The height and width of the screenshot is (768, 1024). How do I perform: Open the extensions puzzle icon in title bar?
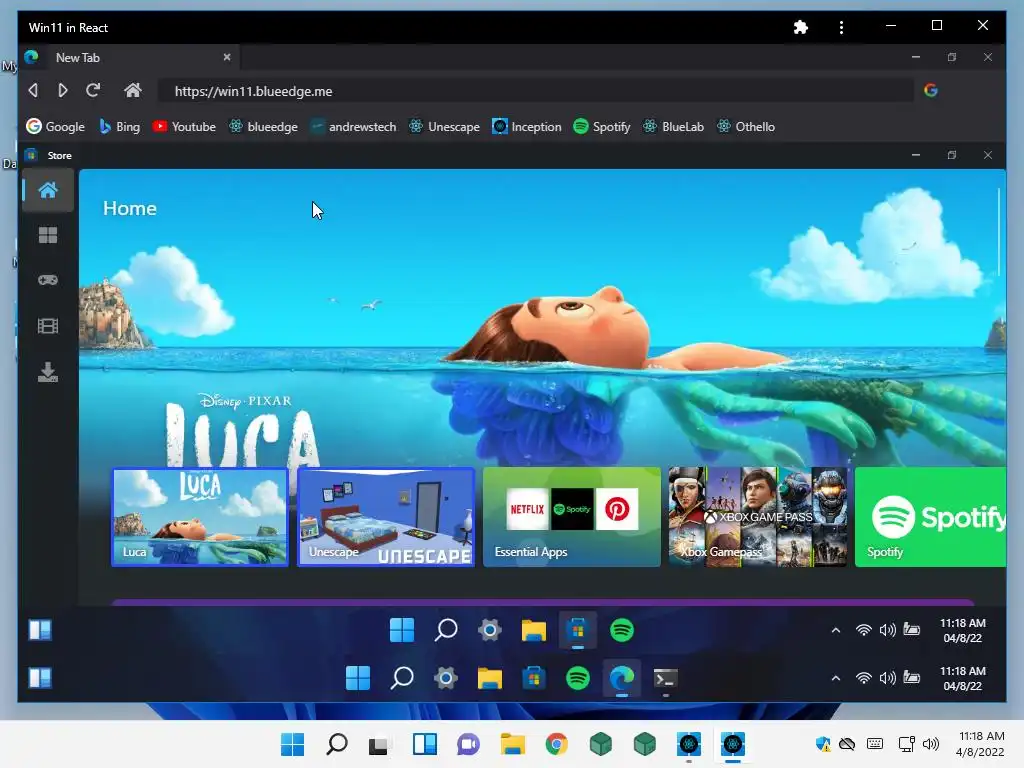pyautogui.click(x=801, y=27)
